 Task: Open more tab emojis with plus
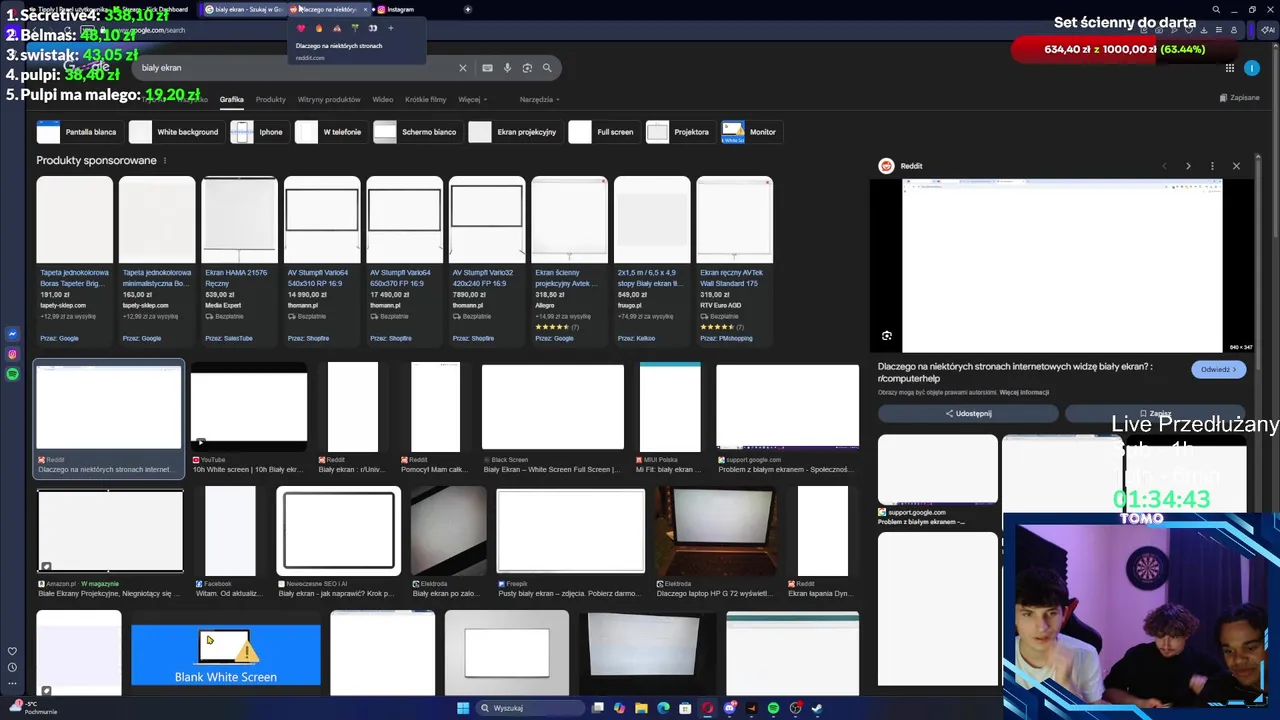[x=391, y=28]
